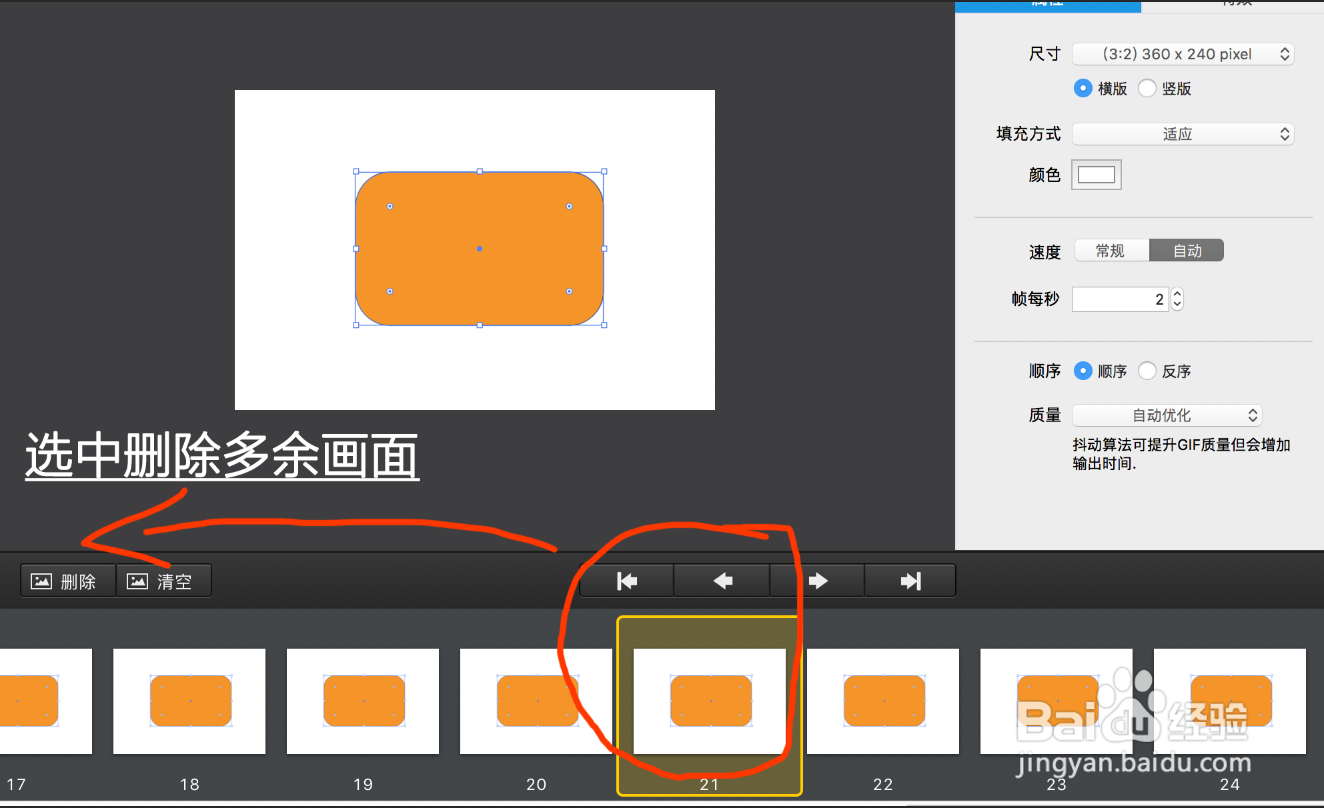Go to the previous frame
1324x808 pixels.
click(721, 580)
